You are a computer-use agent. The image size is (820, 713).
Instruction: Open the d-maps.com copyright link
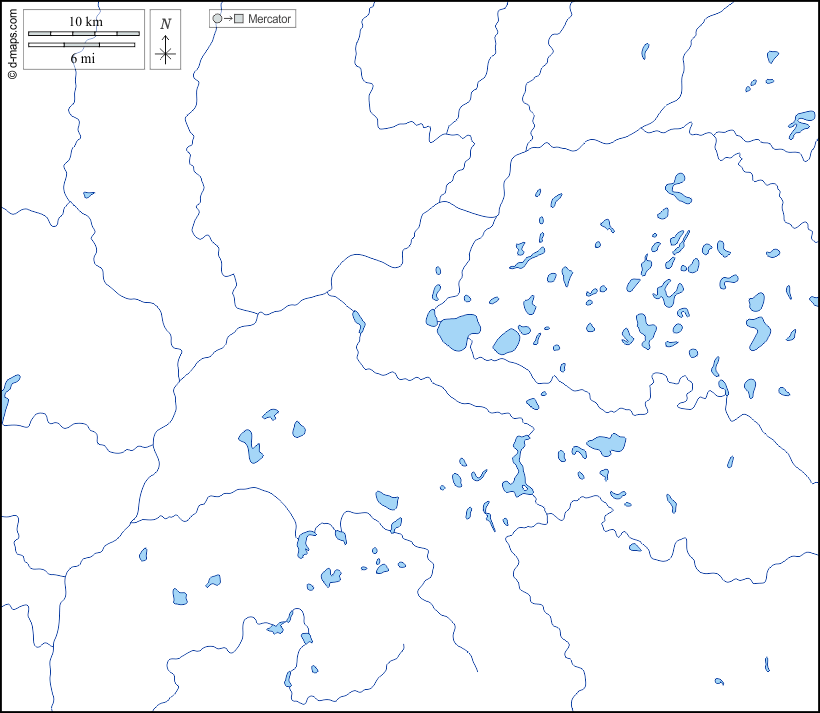click(x=11, y=41)
